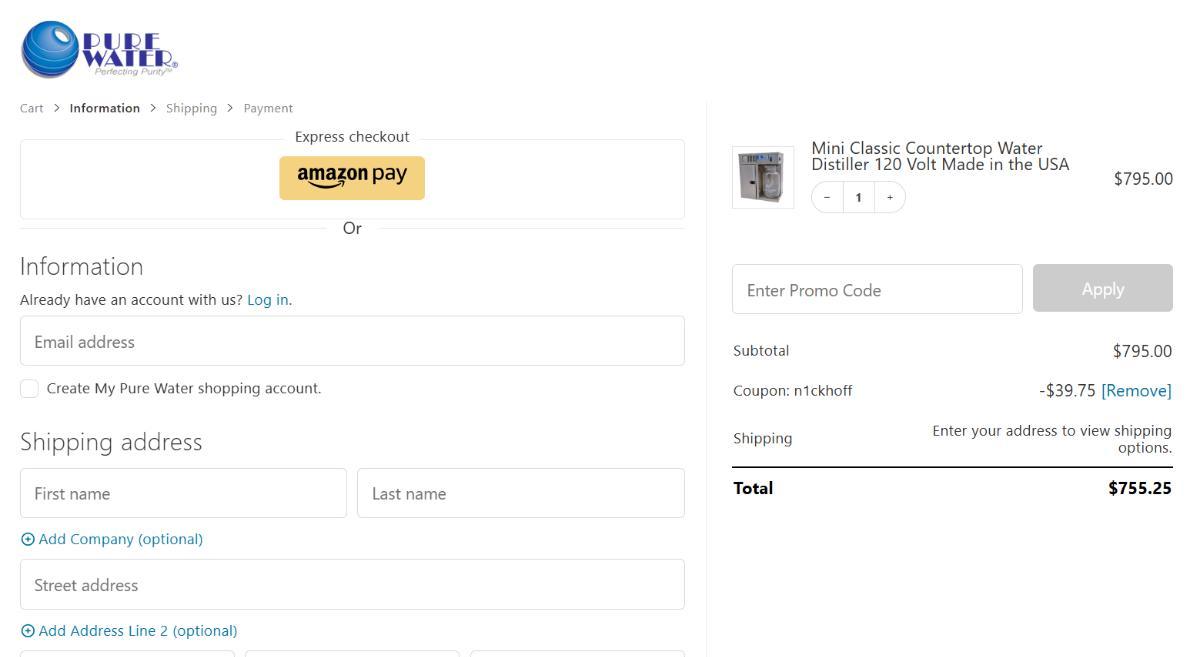Viewport: 1200px width, 657px height.
Task: Pay with the Amazon Pay button
Action: (352, 177)
